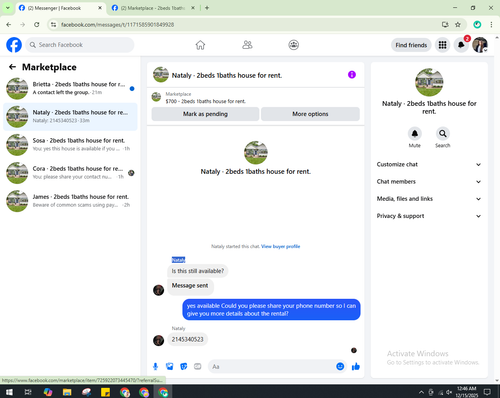Click the highlighted Nataly sender name
500x398 pixels.
coord(178,260)
